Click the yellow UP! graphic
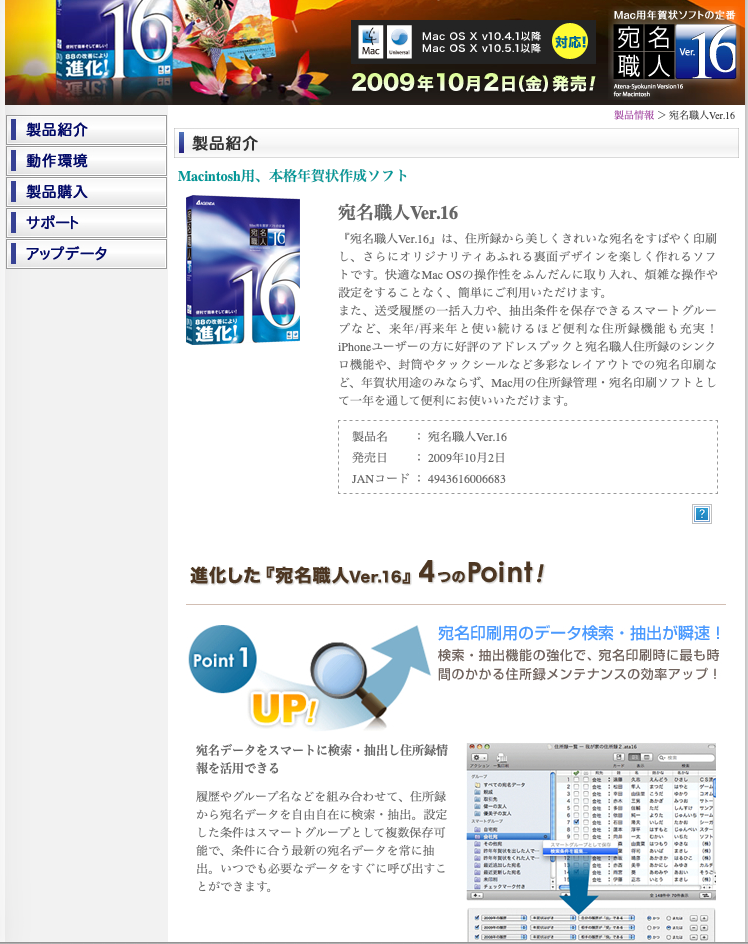The height and width of the screenshot is (944, 748). (x=284, y=709)
